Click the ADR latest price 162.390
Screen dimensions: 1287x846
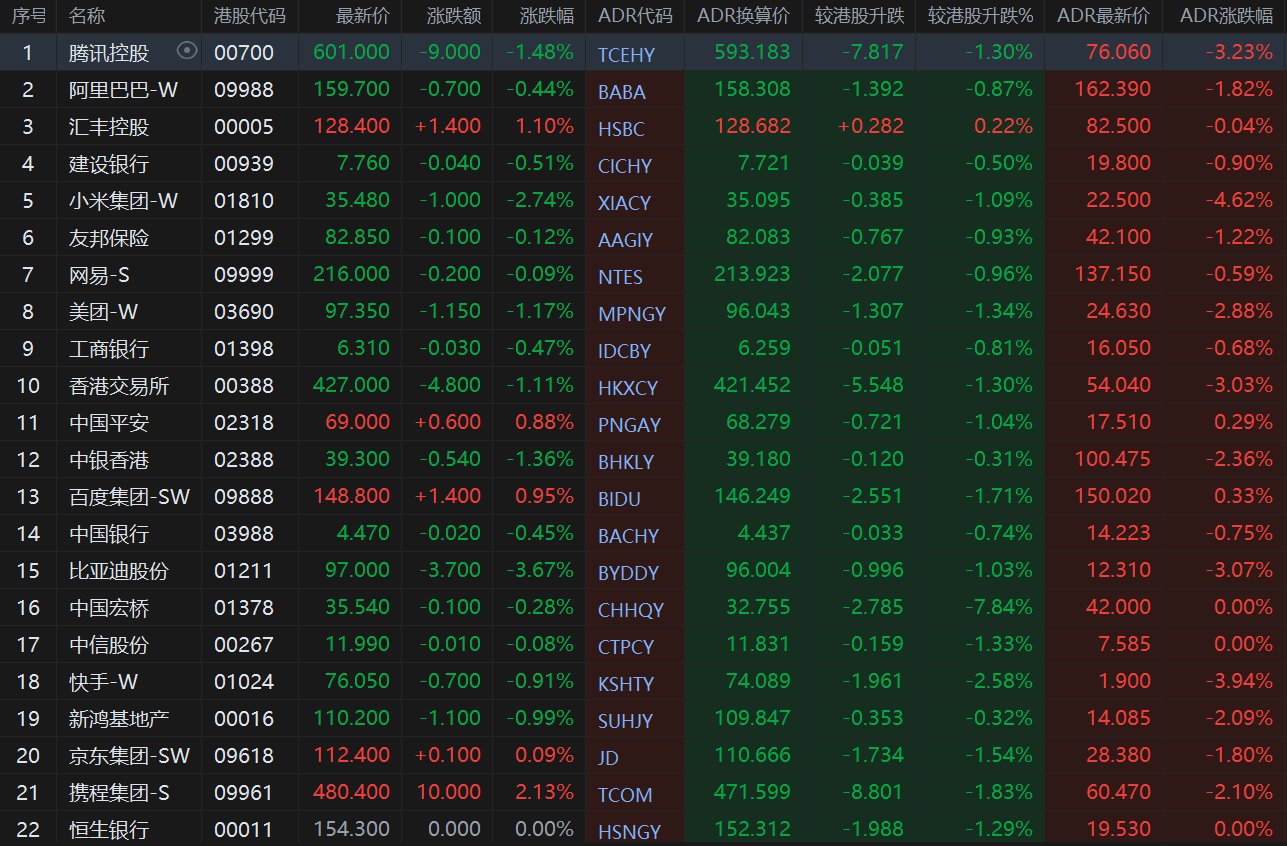point(1112,90)
